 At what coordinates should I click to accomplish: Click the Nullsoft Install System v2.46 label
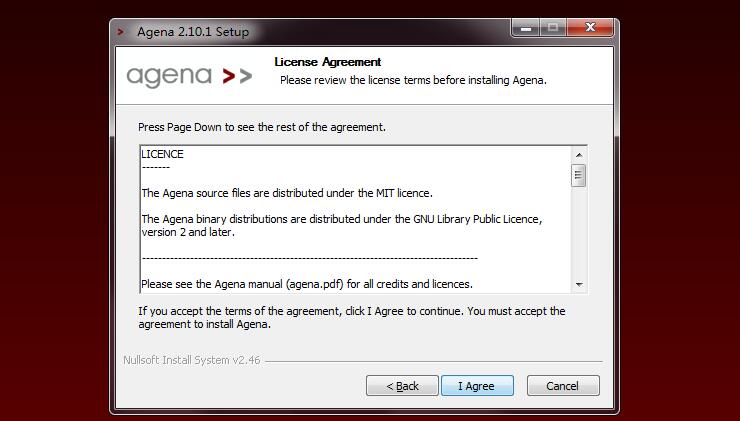pyautogui.click(x=192, y=360)
